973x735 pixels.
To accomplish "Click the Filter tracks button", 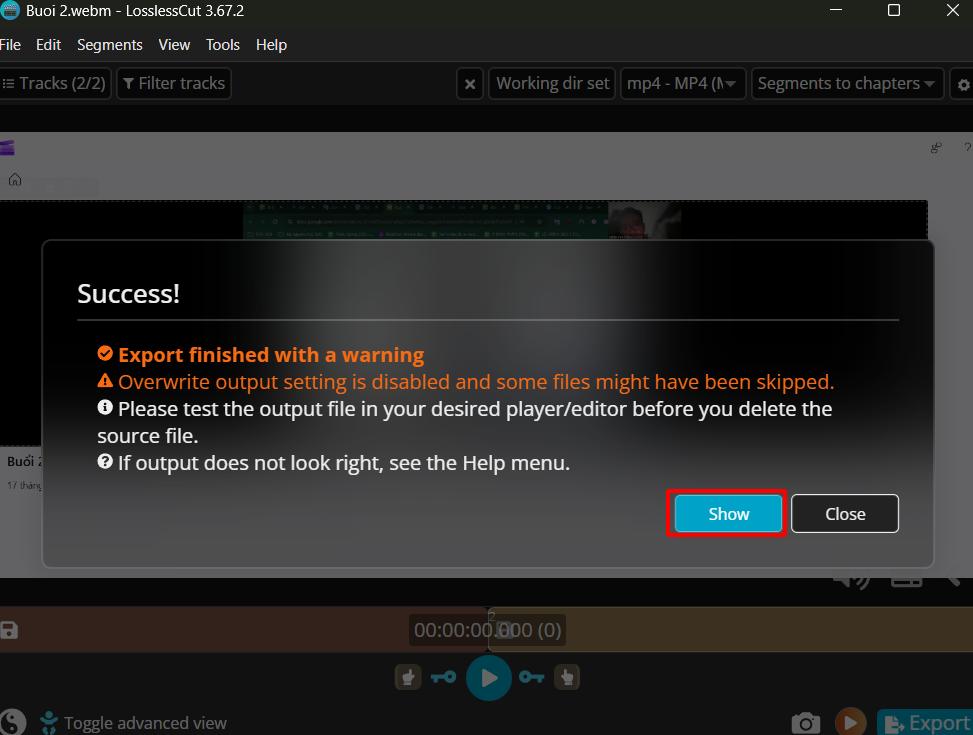I will point(174,83).
